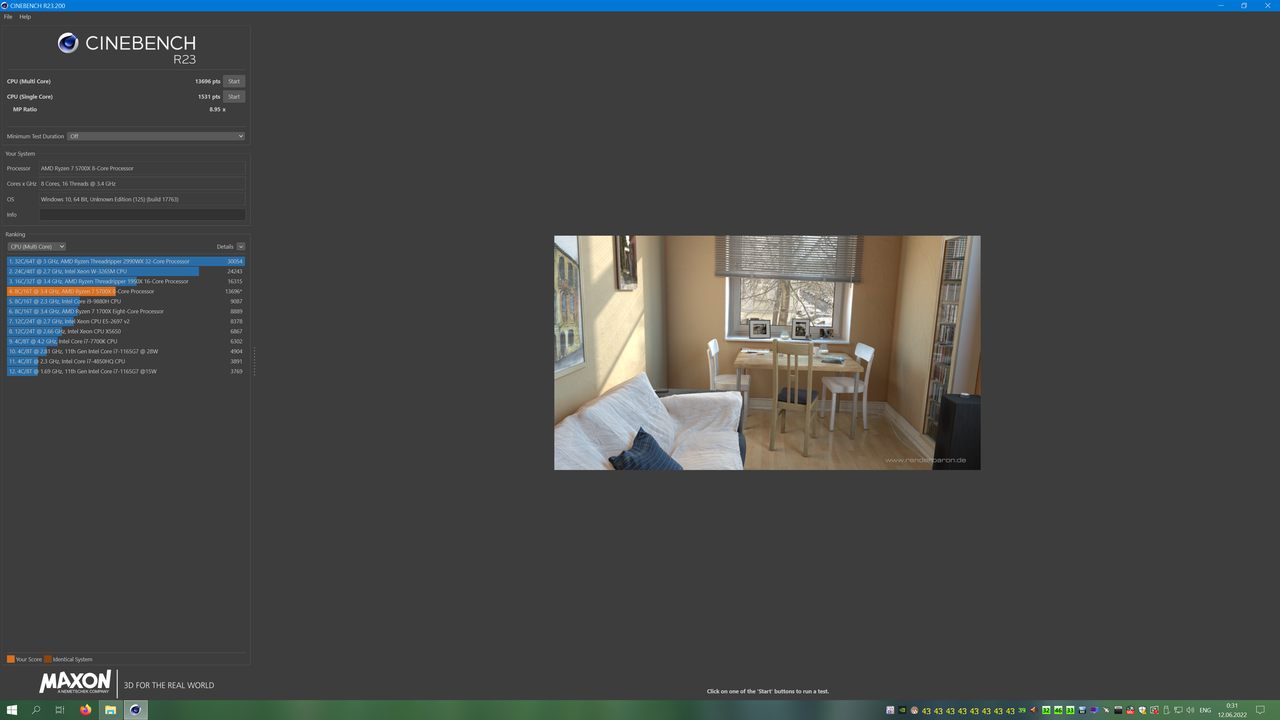Open the Help menu
Viewport: 1280px width, 720px height.
(25, 17)
